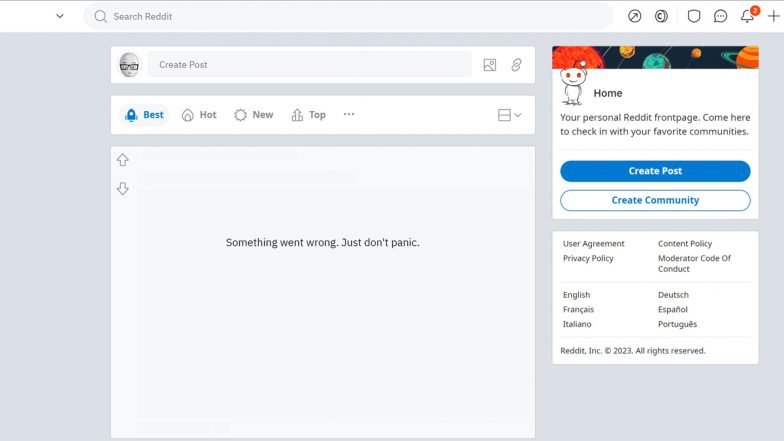Open the Coins icon in header
Viewport: 784px width, 441px height.
point(661,16)
